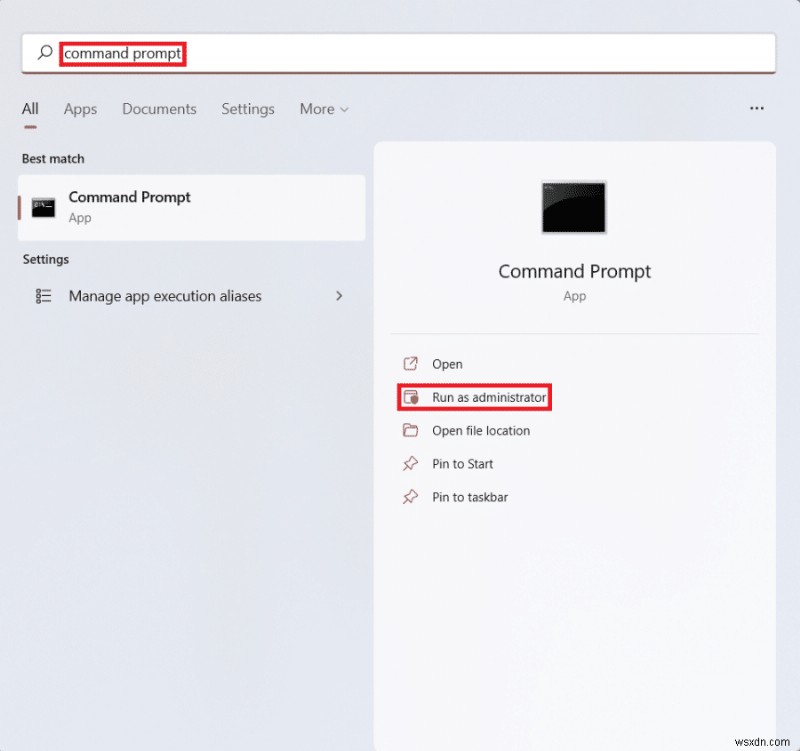Click the large Command Prompt preview icon
Screen dimensions: 800x751
[573, 207]
